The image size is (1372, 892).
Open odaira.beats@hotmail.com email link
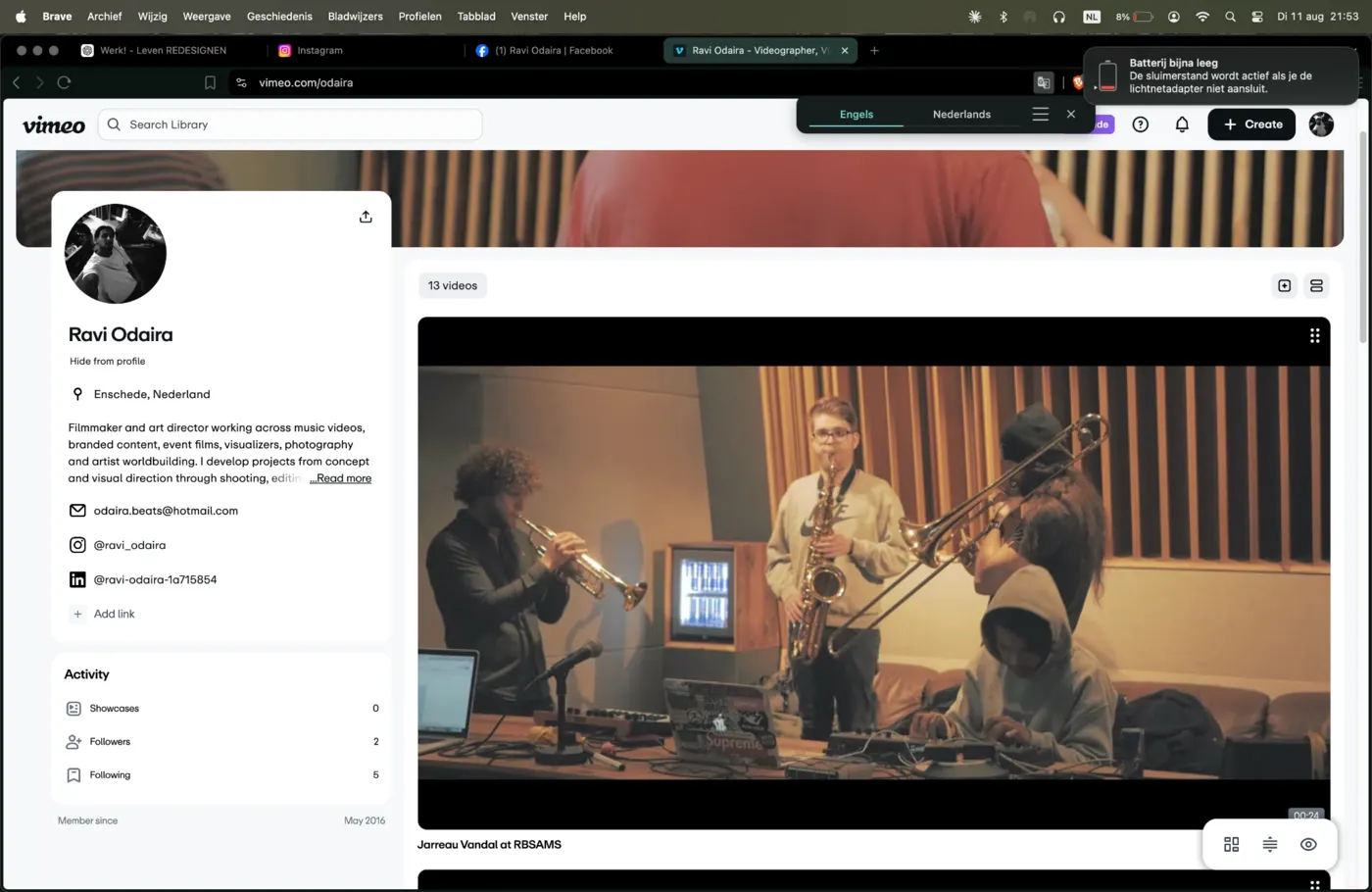click(x=166, y=511)
